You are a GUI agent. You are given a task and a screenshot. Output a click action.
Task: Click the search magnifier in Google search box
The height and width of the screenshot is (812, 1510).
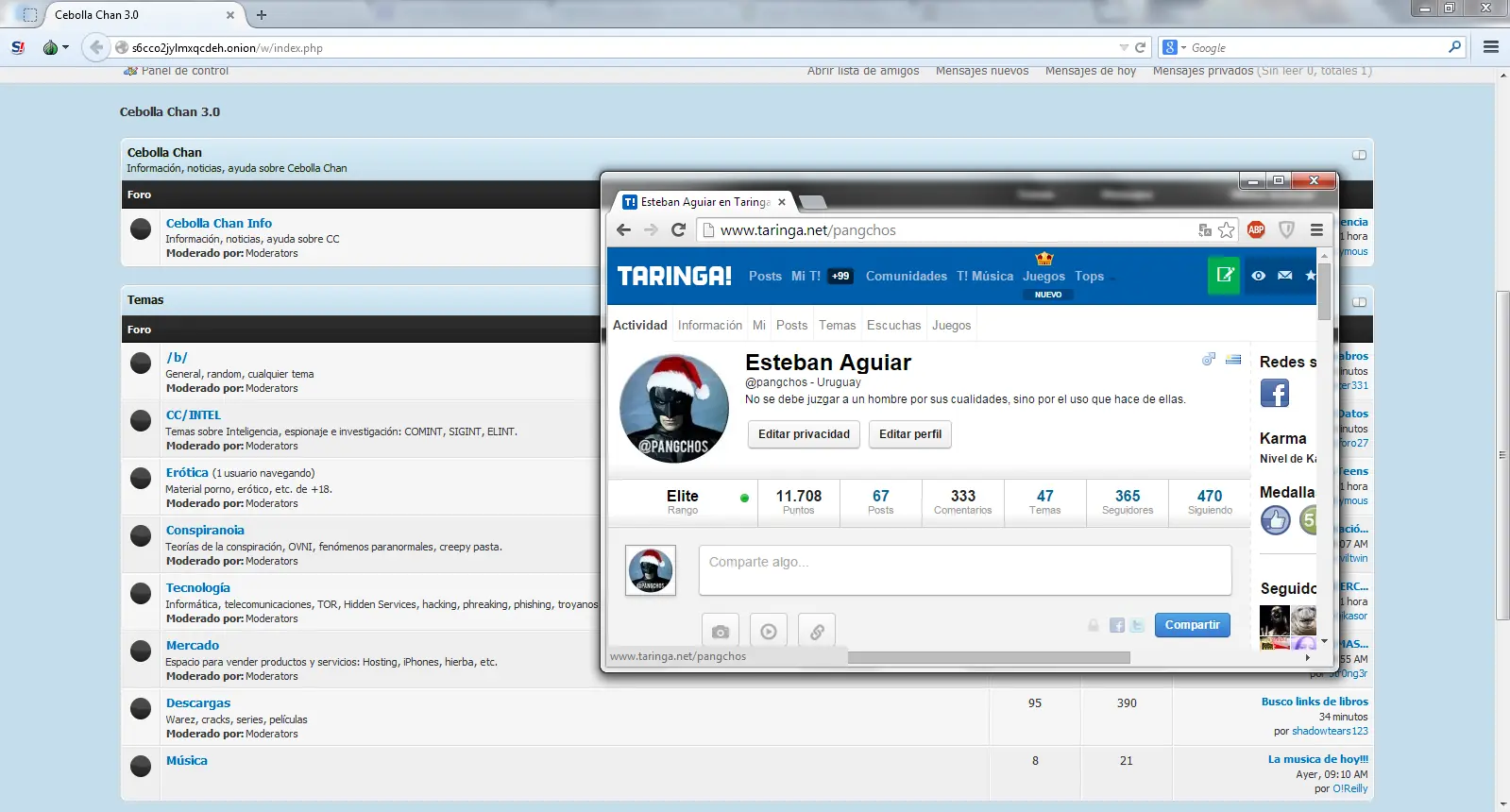click(x=1454, y=47)
